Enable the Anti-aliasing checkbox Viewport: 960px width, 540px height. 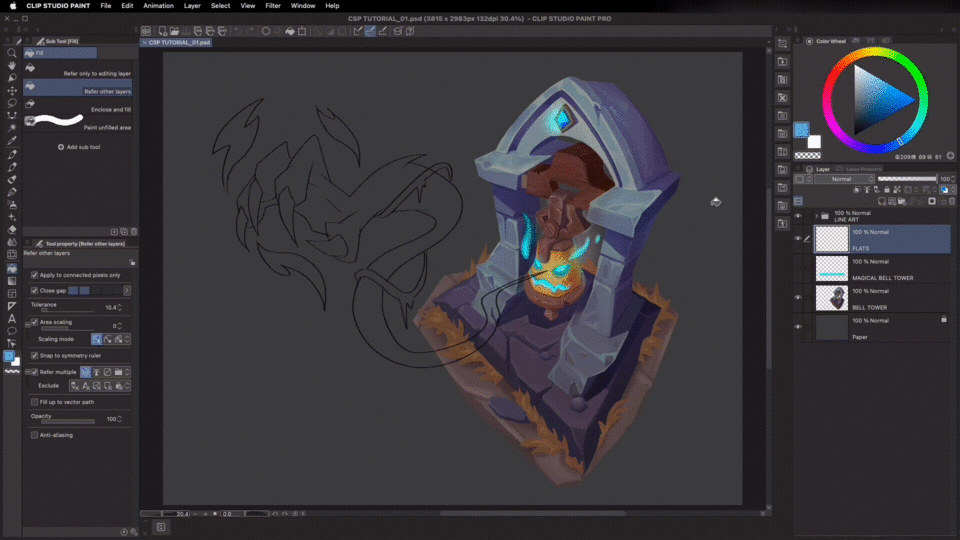(x=34, y=435)
